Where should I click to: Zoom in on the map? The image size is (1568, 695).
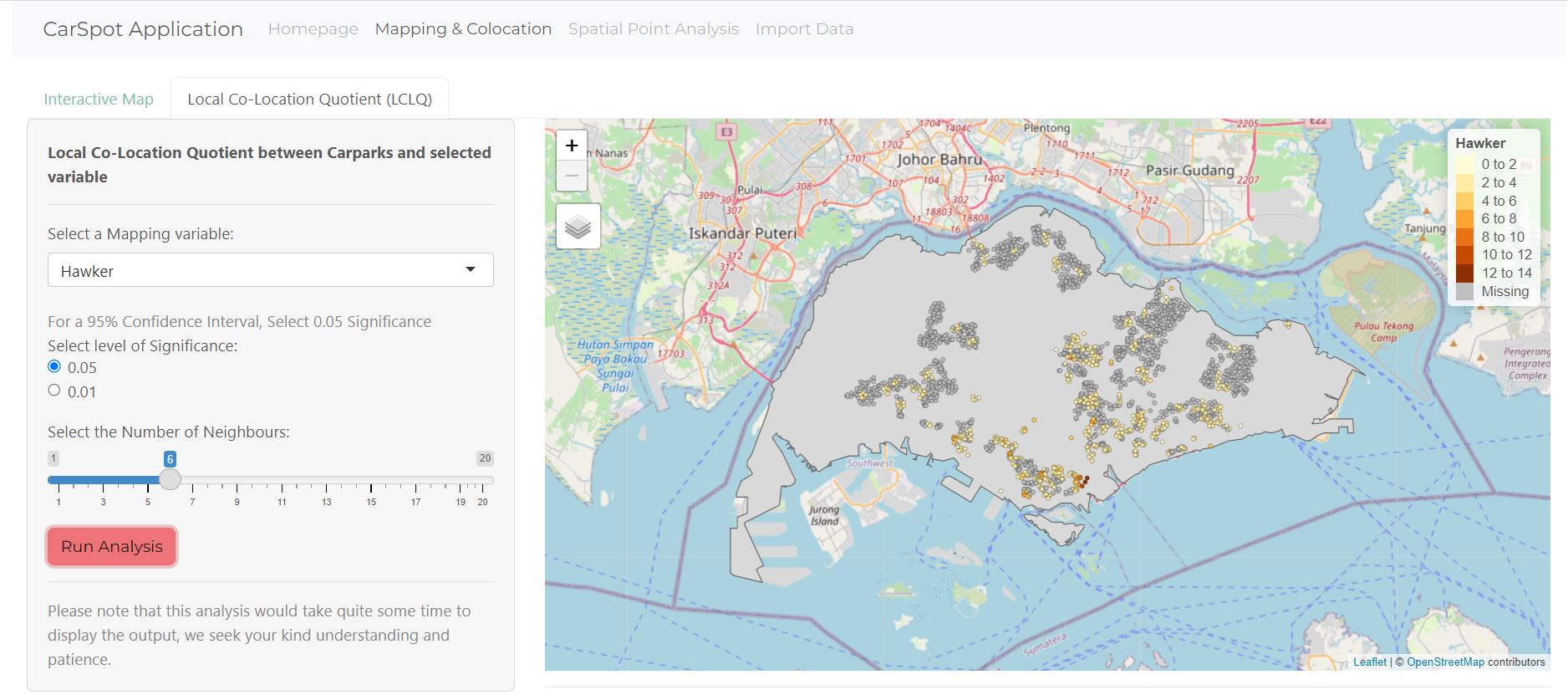pyautogui.click(x=572, y=146)
